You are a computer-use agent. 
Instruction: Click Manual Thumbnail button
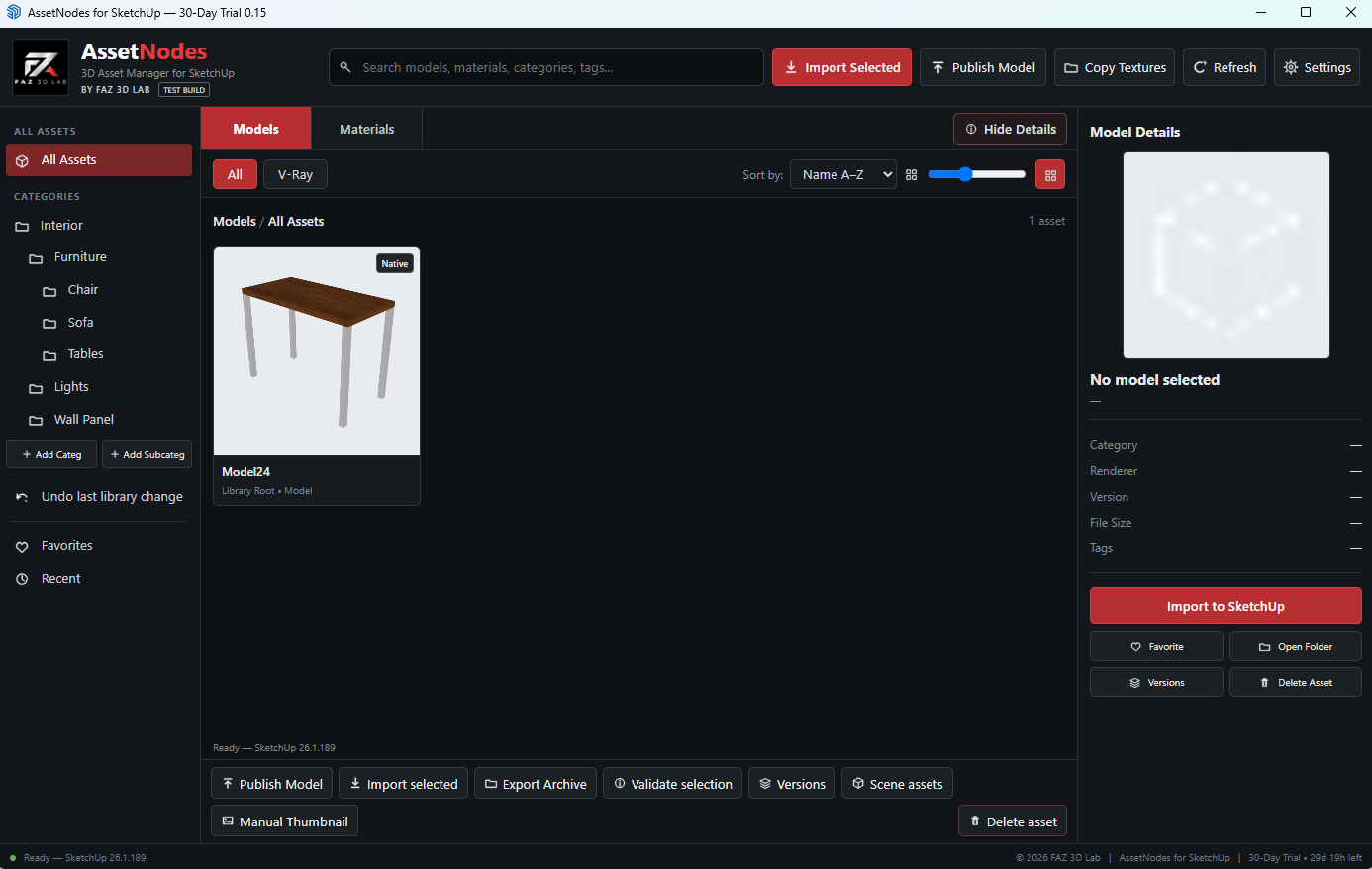coord(284,821)
